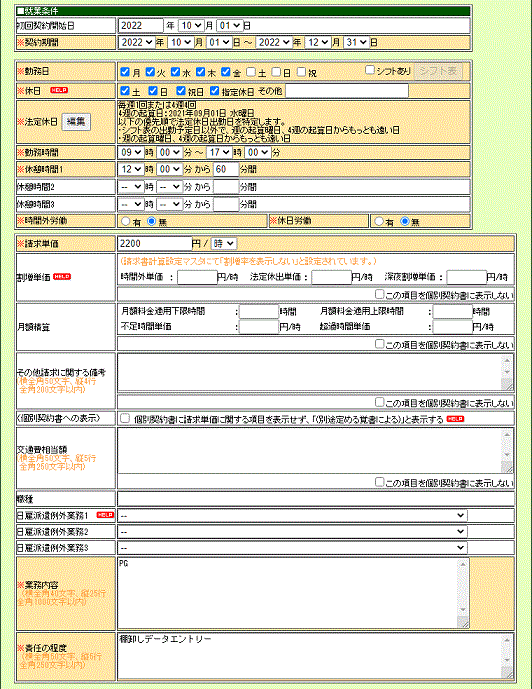Uncheck the 金 working day checkbox
The width and height of the screenshot is (532, 689).
pos(226,72)
